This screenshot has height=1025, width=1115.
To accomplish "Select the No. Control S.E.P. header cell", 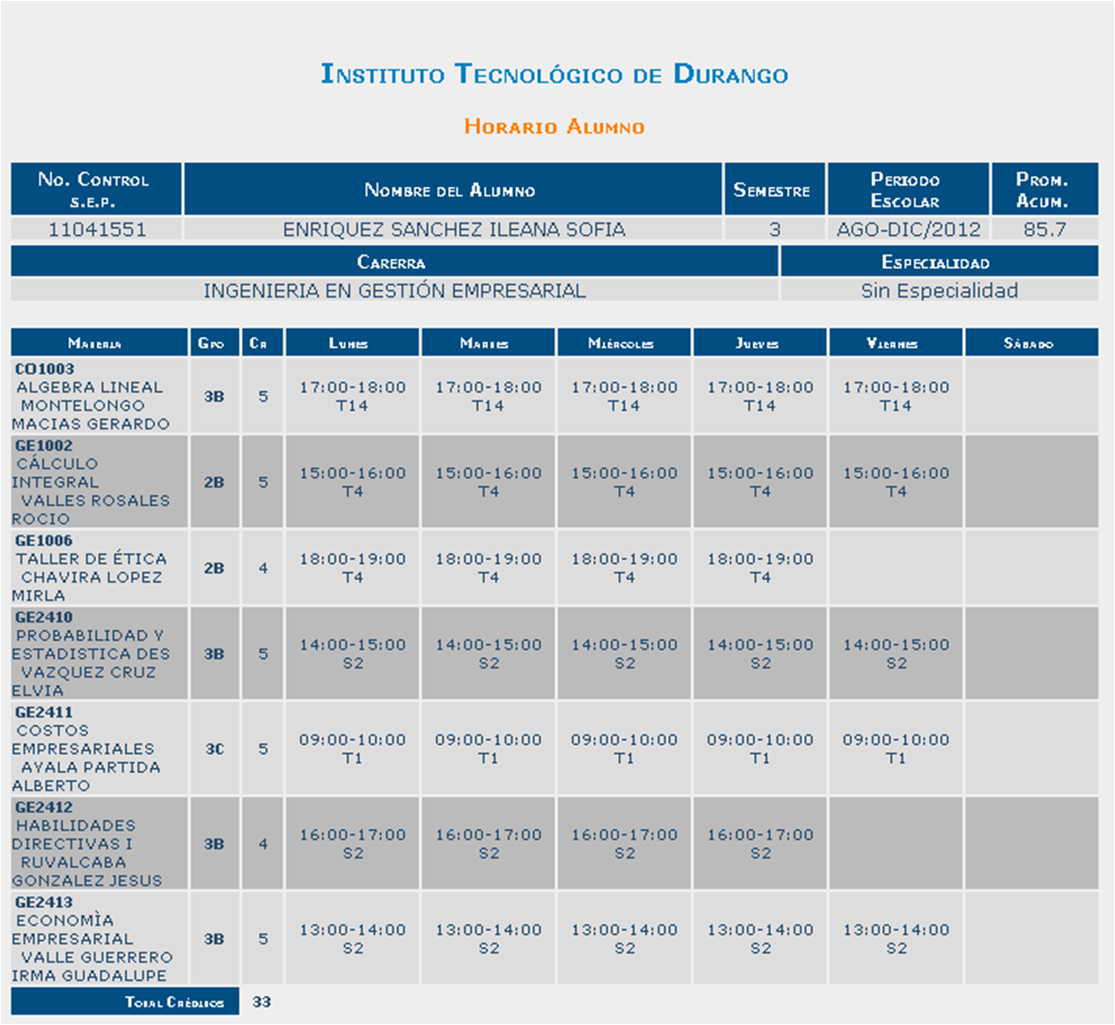I will [96, 189].
